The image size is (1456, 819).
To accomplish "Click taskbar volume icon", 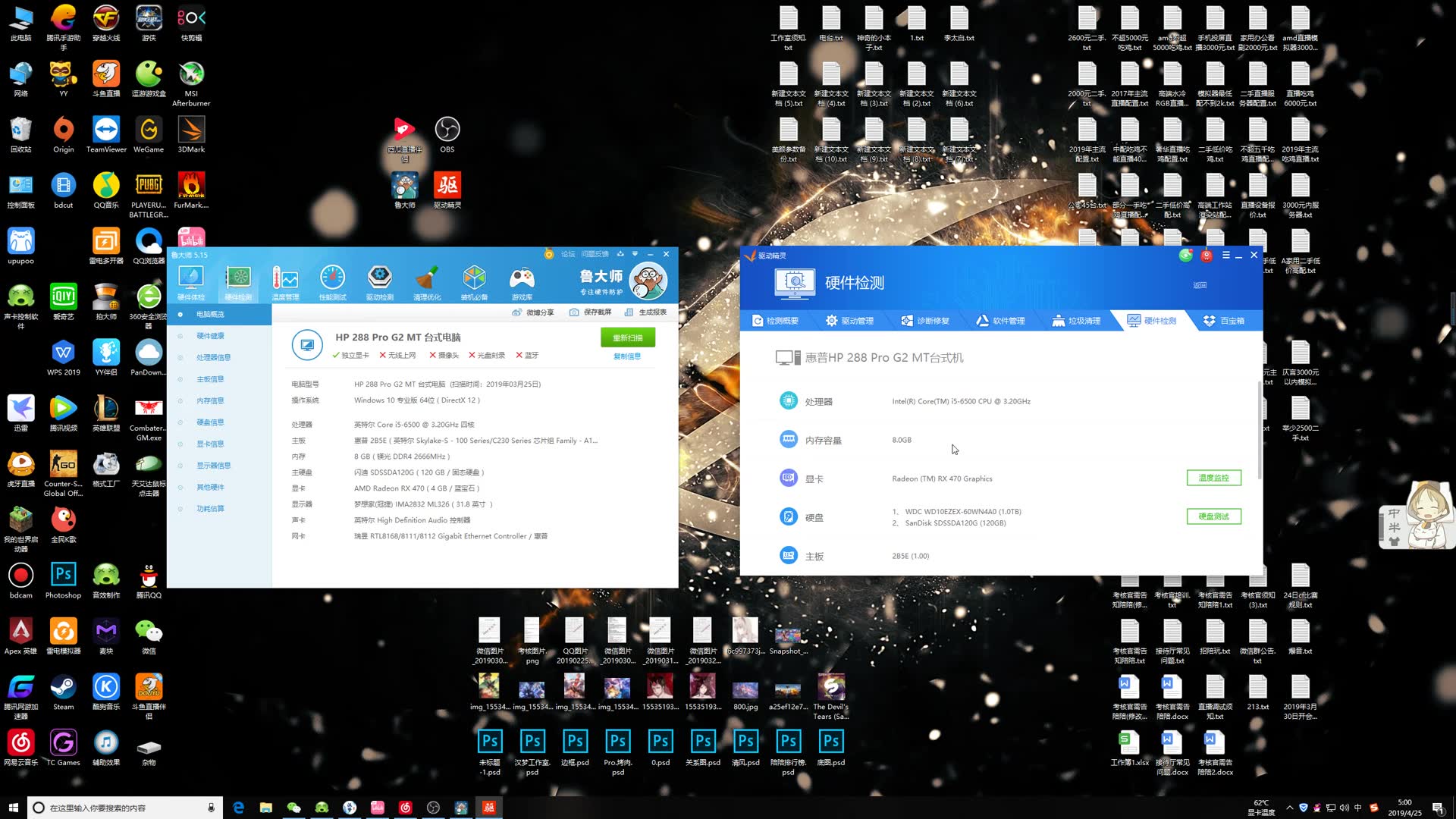I will [1344, 808].
